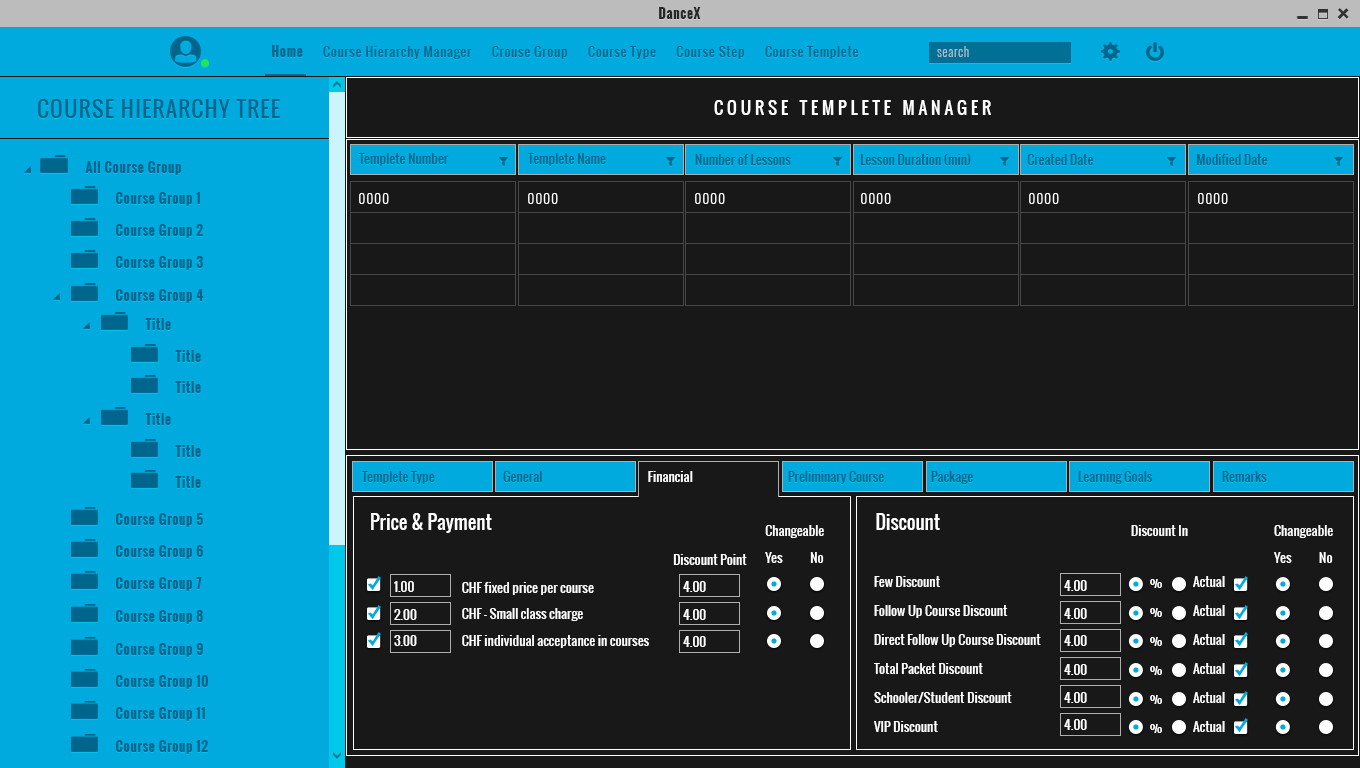Screen dimensions: 1360x768
Task: Uncheck the CHF - Small class charge checkbox
Action: tap(374, 613)
